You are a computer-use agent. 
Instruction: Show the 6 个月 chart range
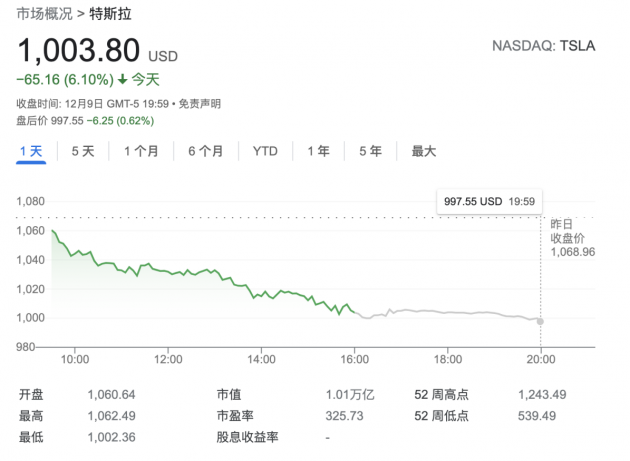(205, 151)
